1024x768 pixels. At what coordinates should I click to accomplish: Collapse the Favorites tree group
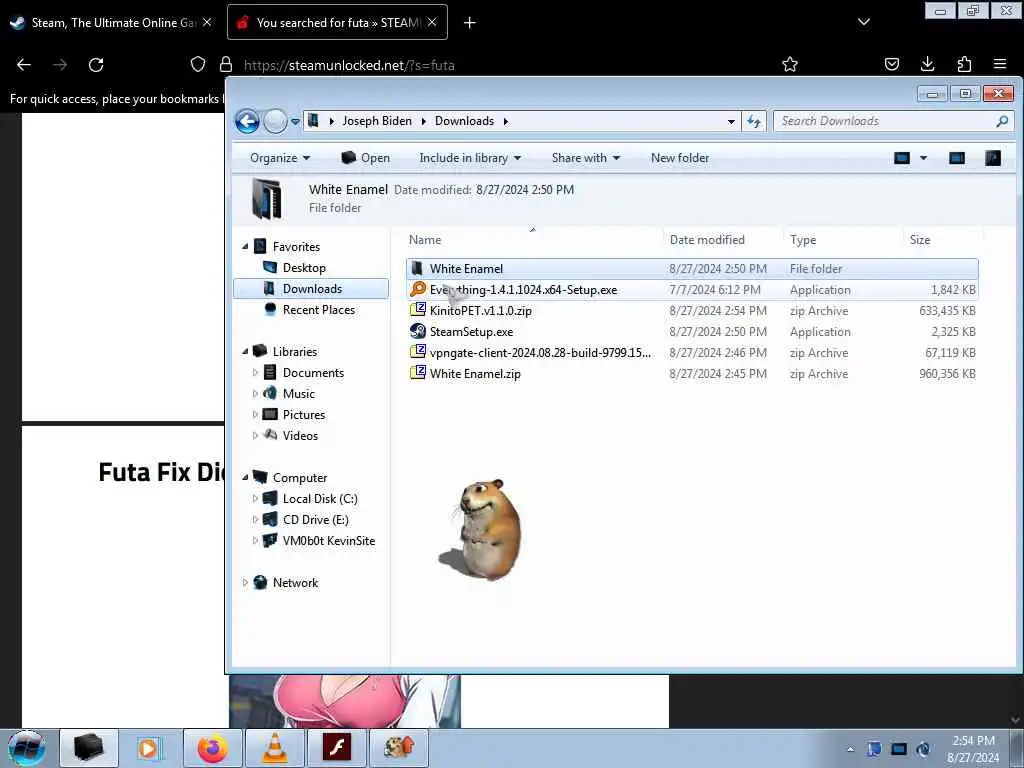click(x=246, y=247)
